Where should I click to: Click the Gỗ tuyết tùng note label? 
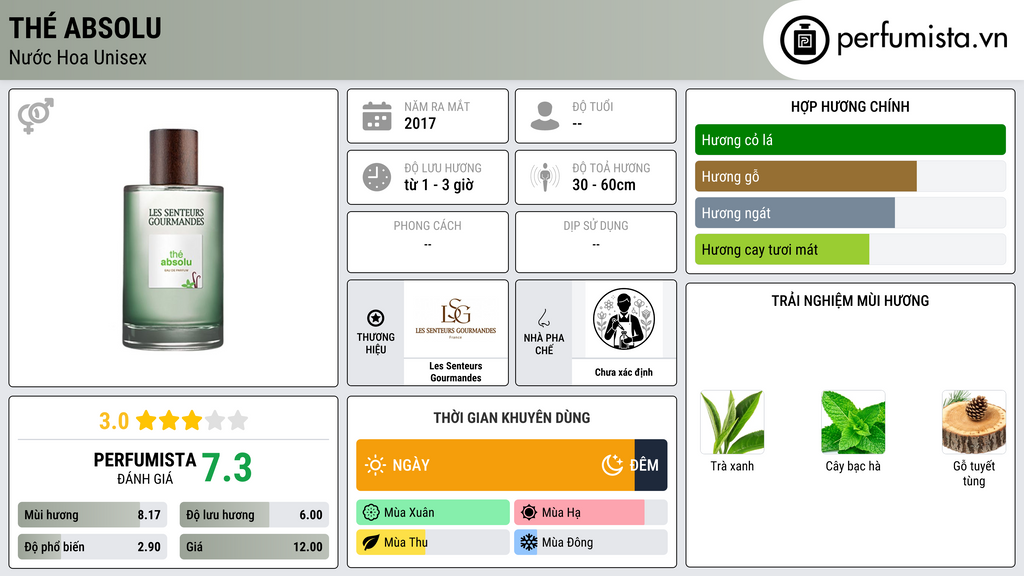click(974, 473)
